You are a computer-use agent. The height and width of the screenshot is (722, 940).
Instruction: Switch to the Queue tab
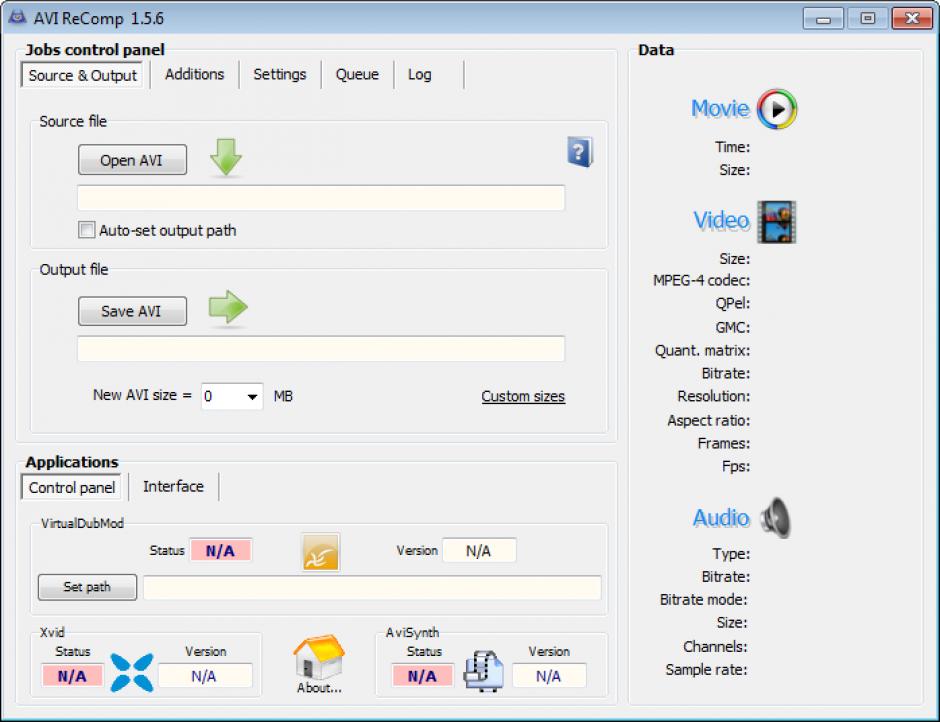tap(357, 74)
